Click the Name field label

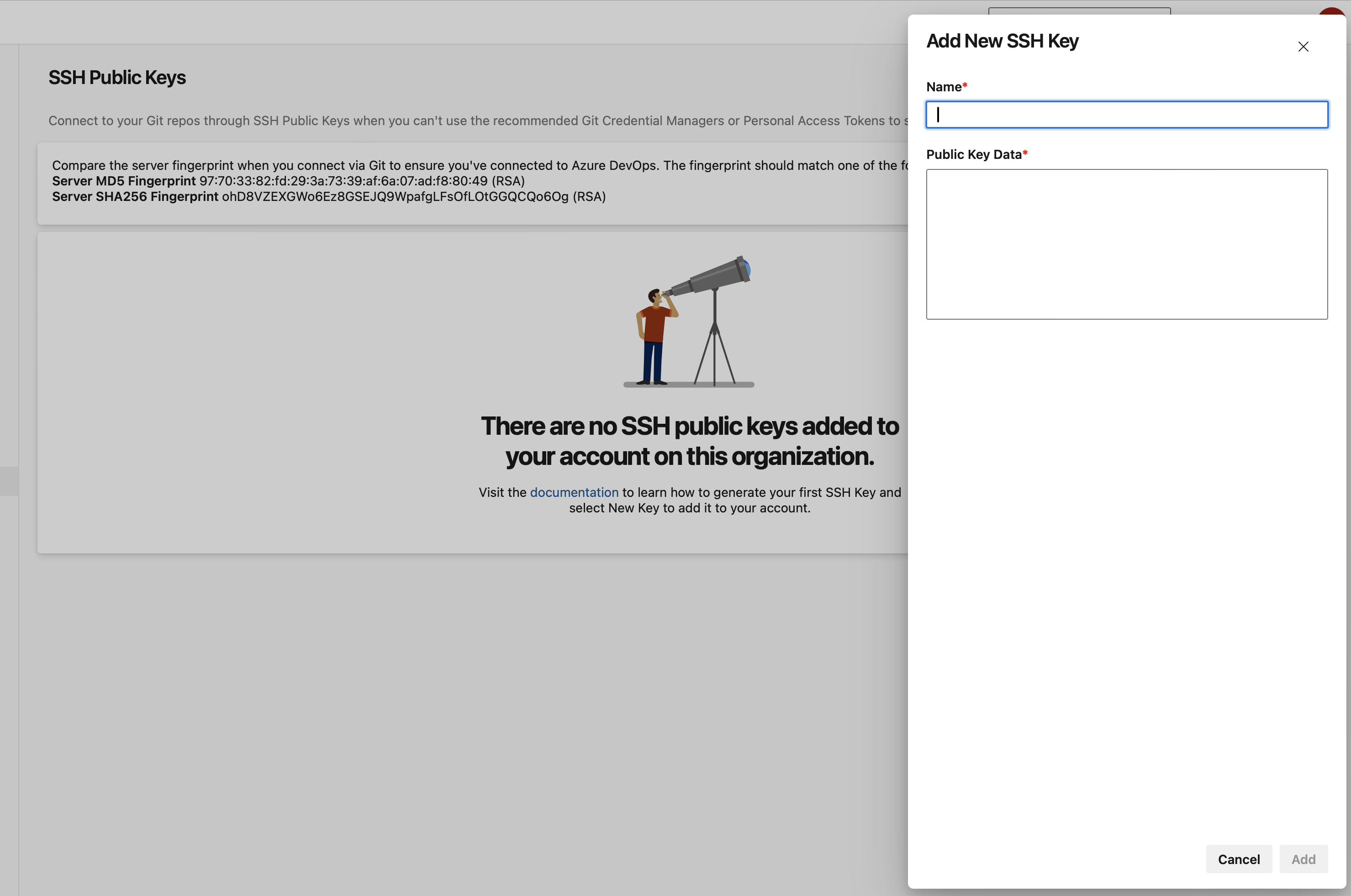(x=944, y=87)
